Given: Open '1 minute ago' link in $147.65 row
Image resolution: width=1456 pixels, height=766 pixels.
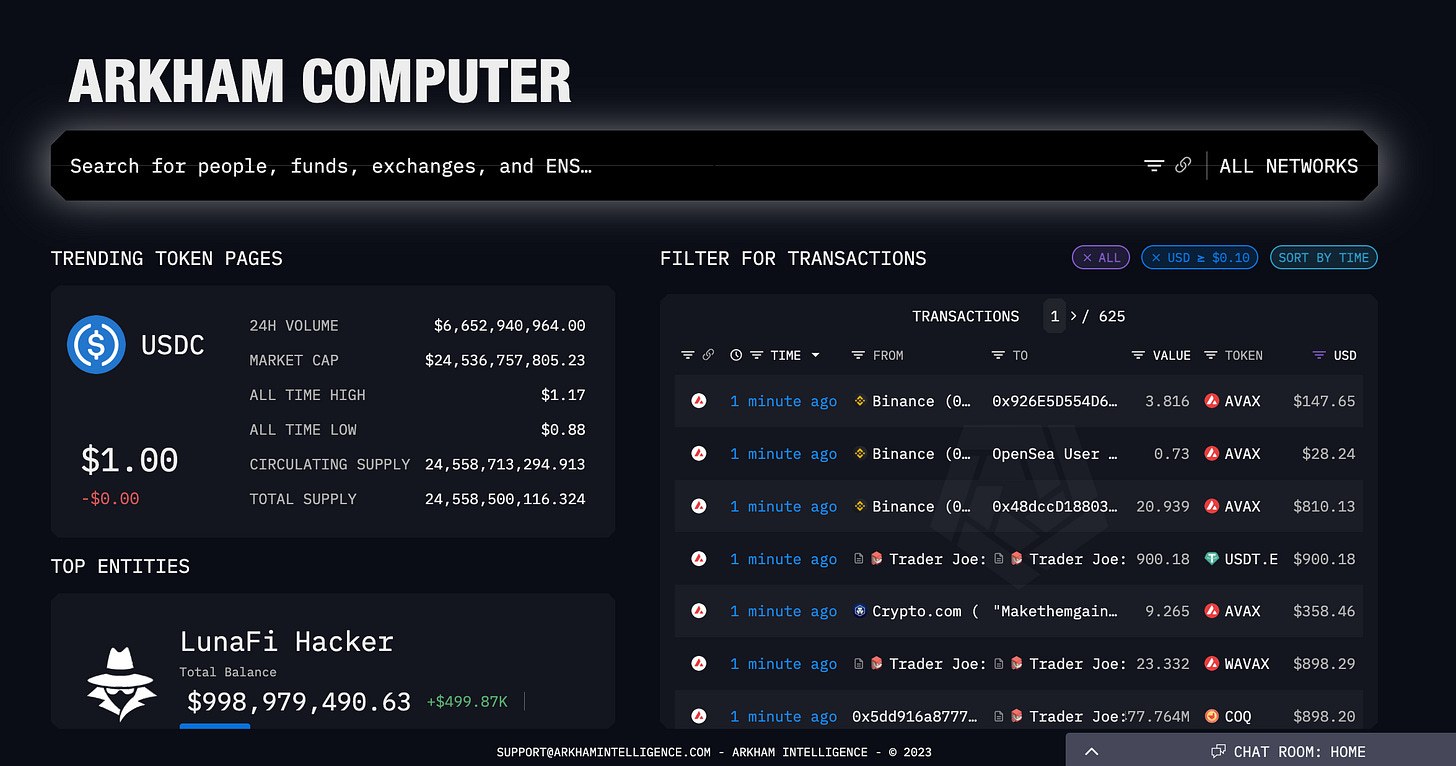Looking at the screenshot, I should click(783, 401).
